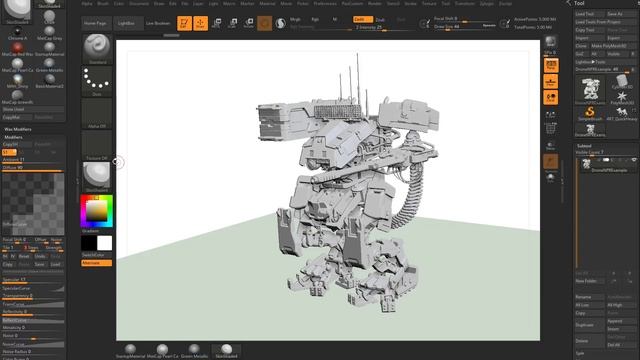
Task: Click the Home Page button
Action: coord(96,23)
